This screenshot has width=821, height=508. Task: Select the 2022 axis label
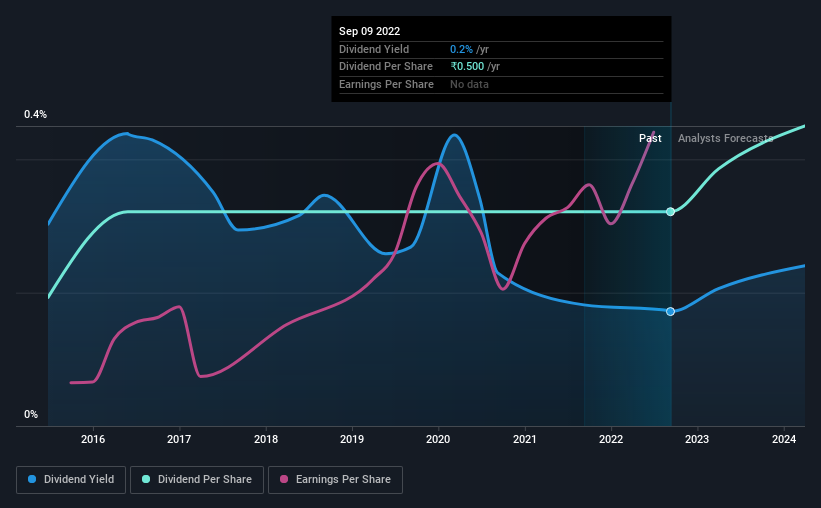coord(611,439)
